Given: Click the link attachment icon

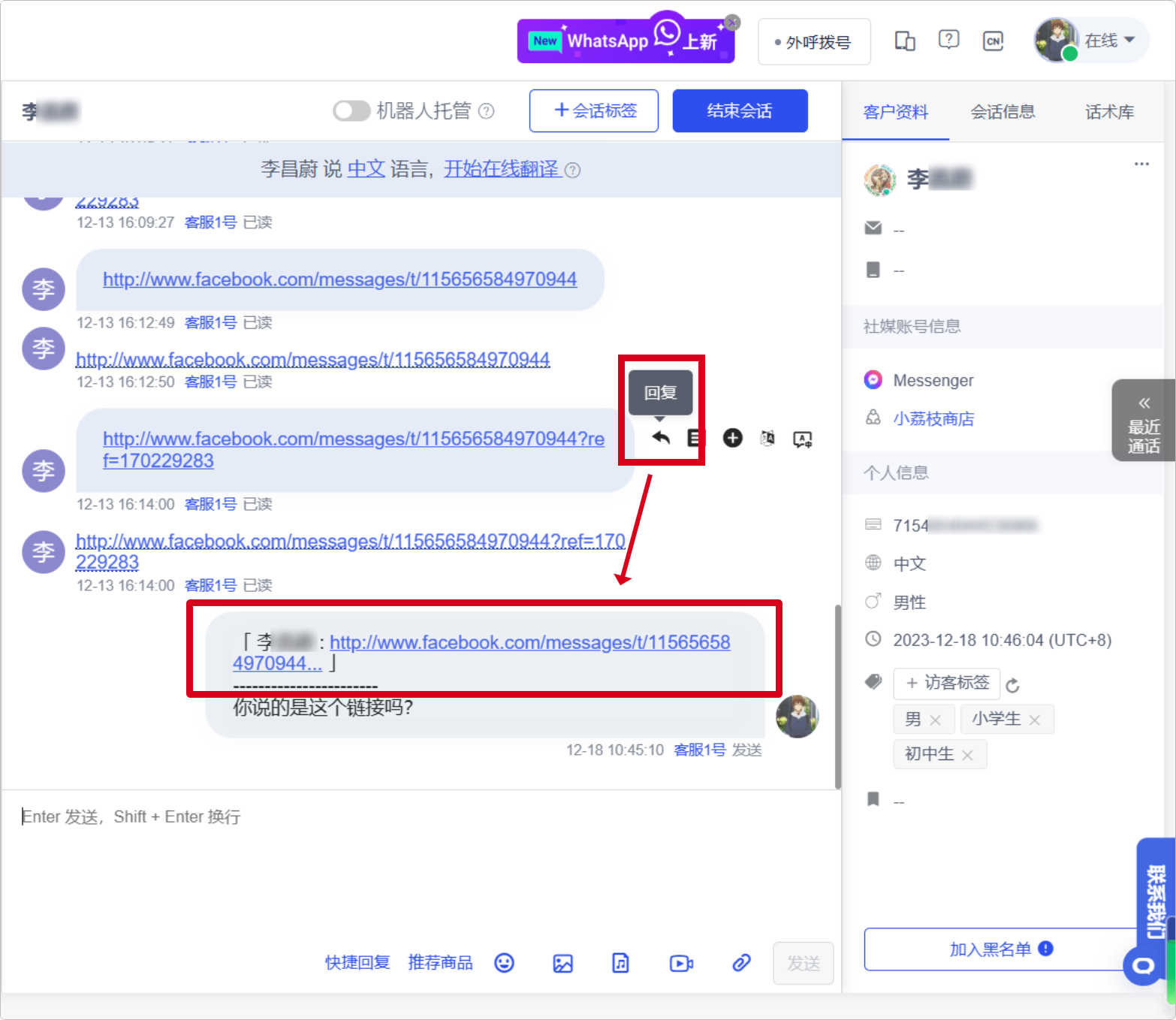Looking at the screenshot, I should click(x=741, y=963).
